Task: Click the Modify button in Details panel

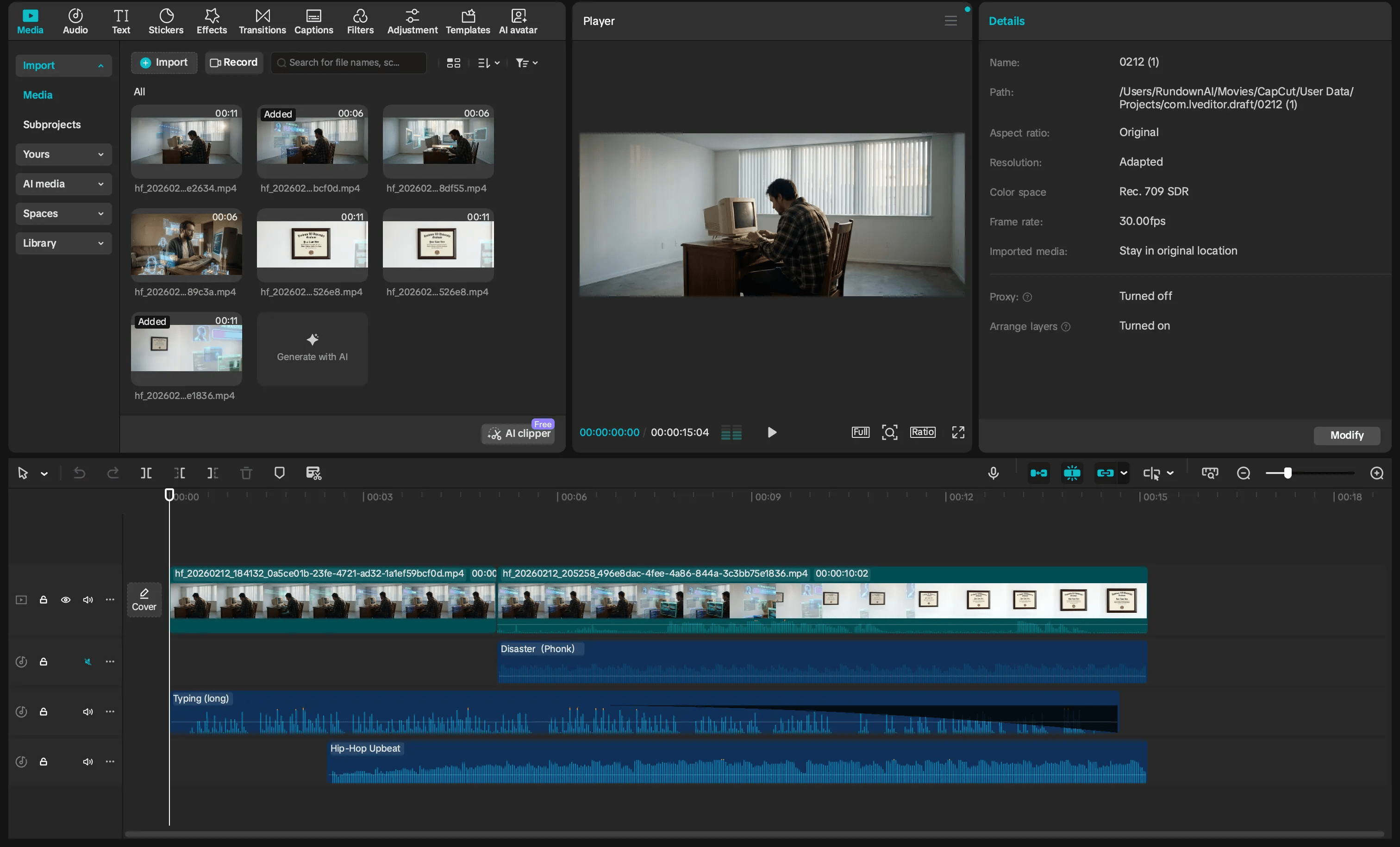Action: (x=1346, y=435)
